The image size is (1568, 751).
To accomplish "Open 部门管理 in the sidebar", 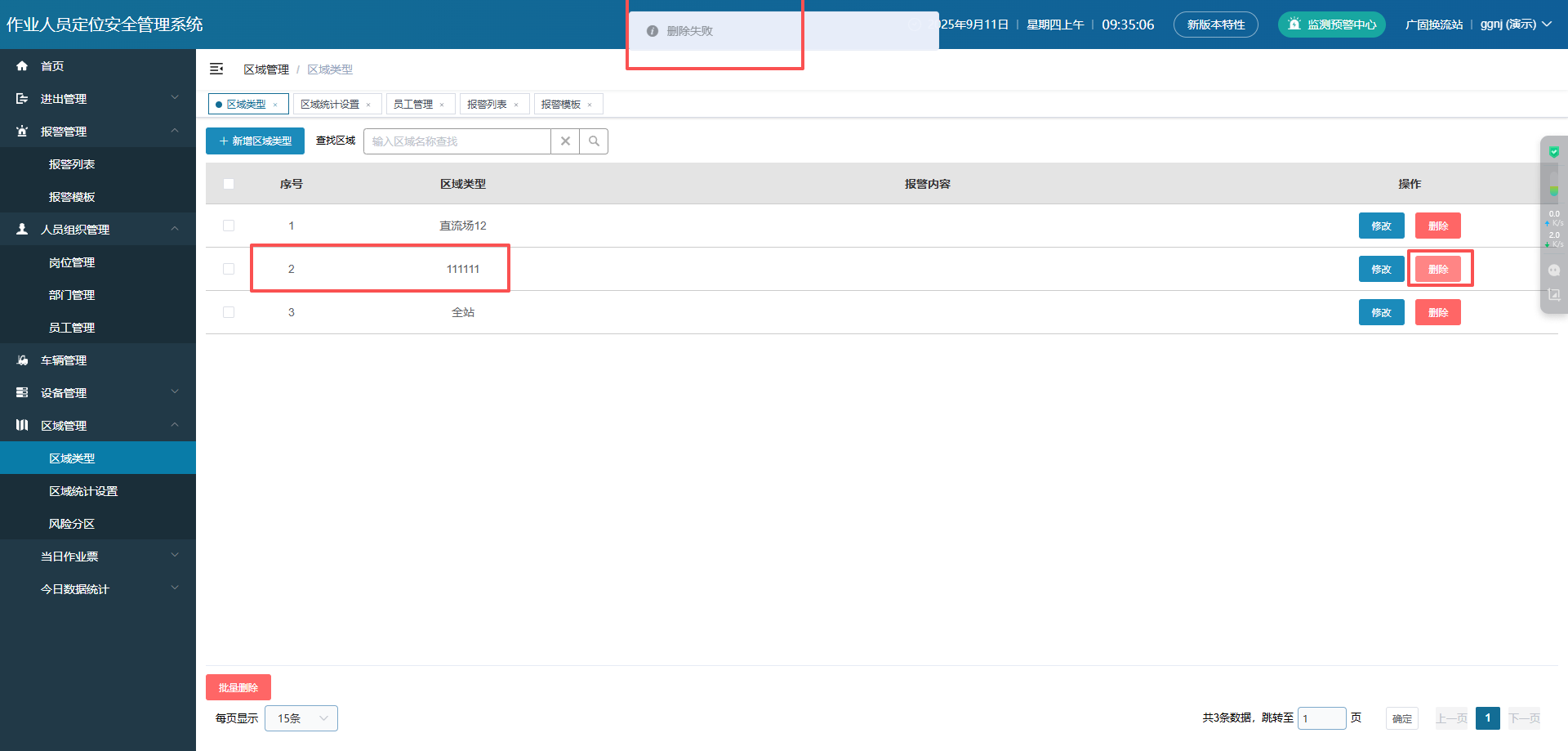I will click(x=98, y=294).
